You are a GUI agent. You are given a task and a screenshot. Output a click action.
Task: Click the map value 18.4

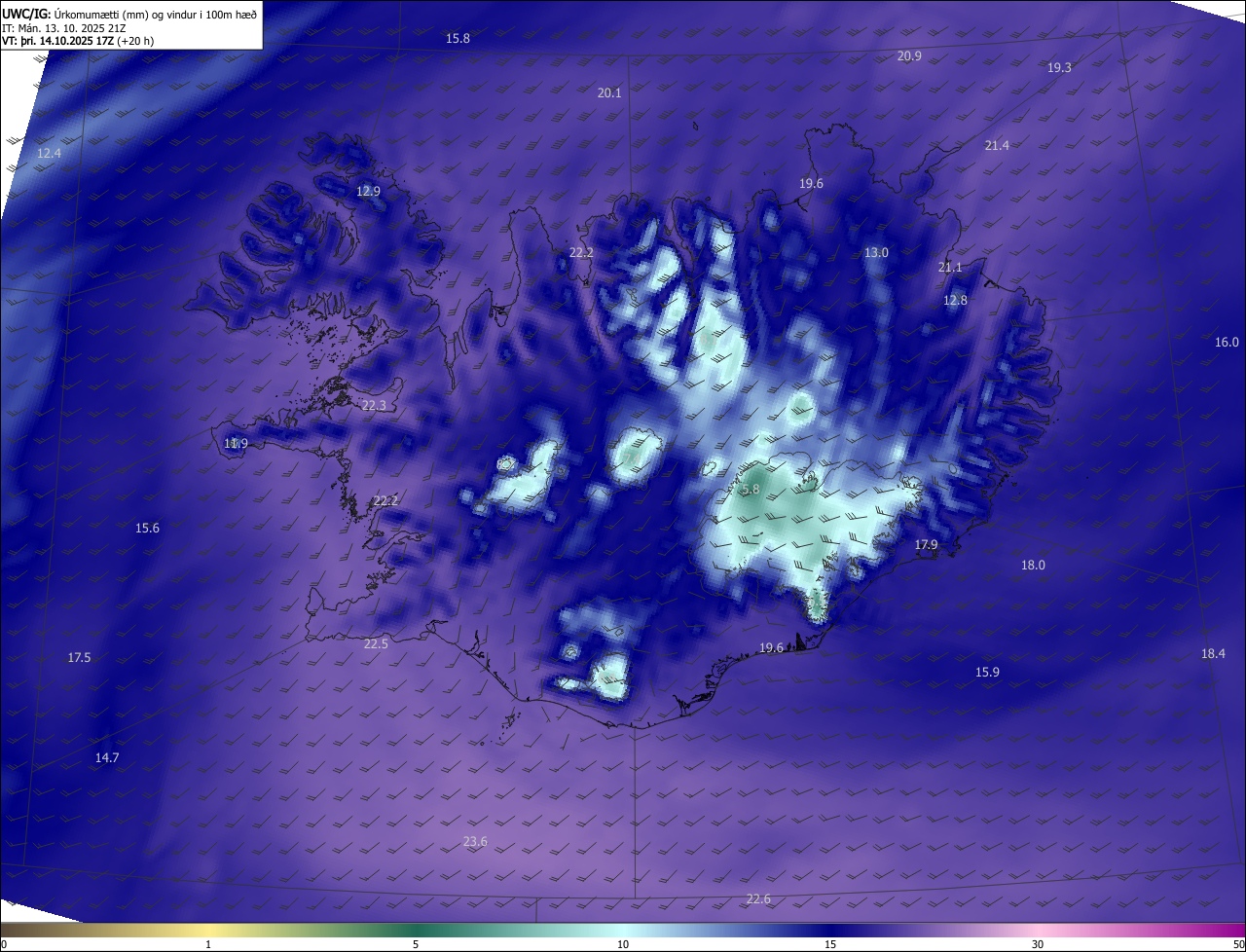(x=1213, y=653)
